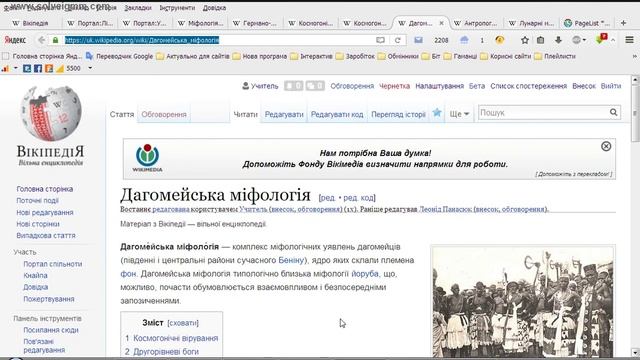Open the Бета link
The height and width of the screenshot is (360, 640).
(x=477, y=86)
